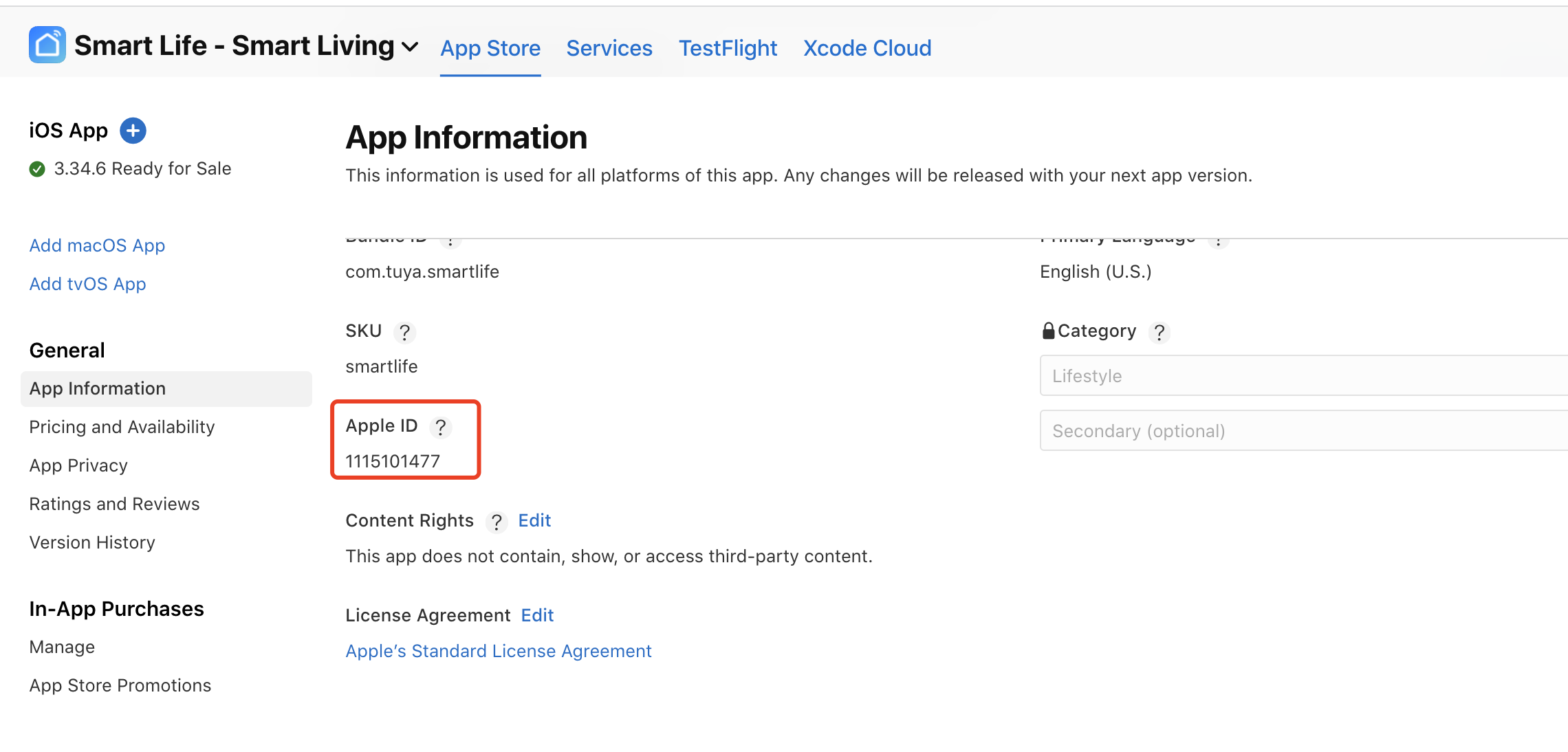Open Pricing and Availability in sidebar
1568x752 pixels.
tap(122, 428)
